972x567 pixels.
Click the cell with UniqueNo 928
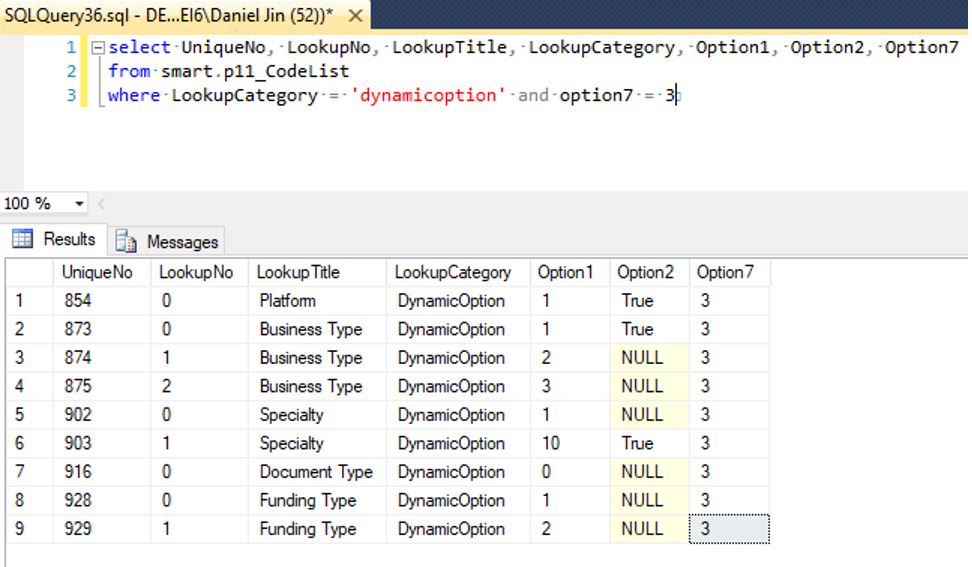[x=102, y=500]
